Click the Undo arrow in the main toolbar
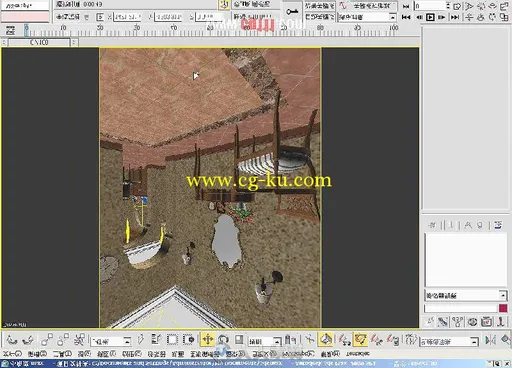The height and width of the screenshot is (368, 512). (x=12, y=340)
